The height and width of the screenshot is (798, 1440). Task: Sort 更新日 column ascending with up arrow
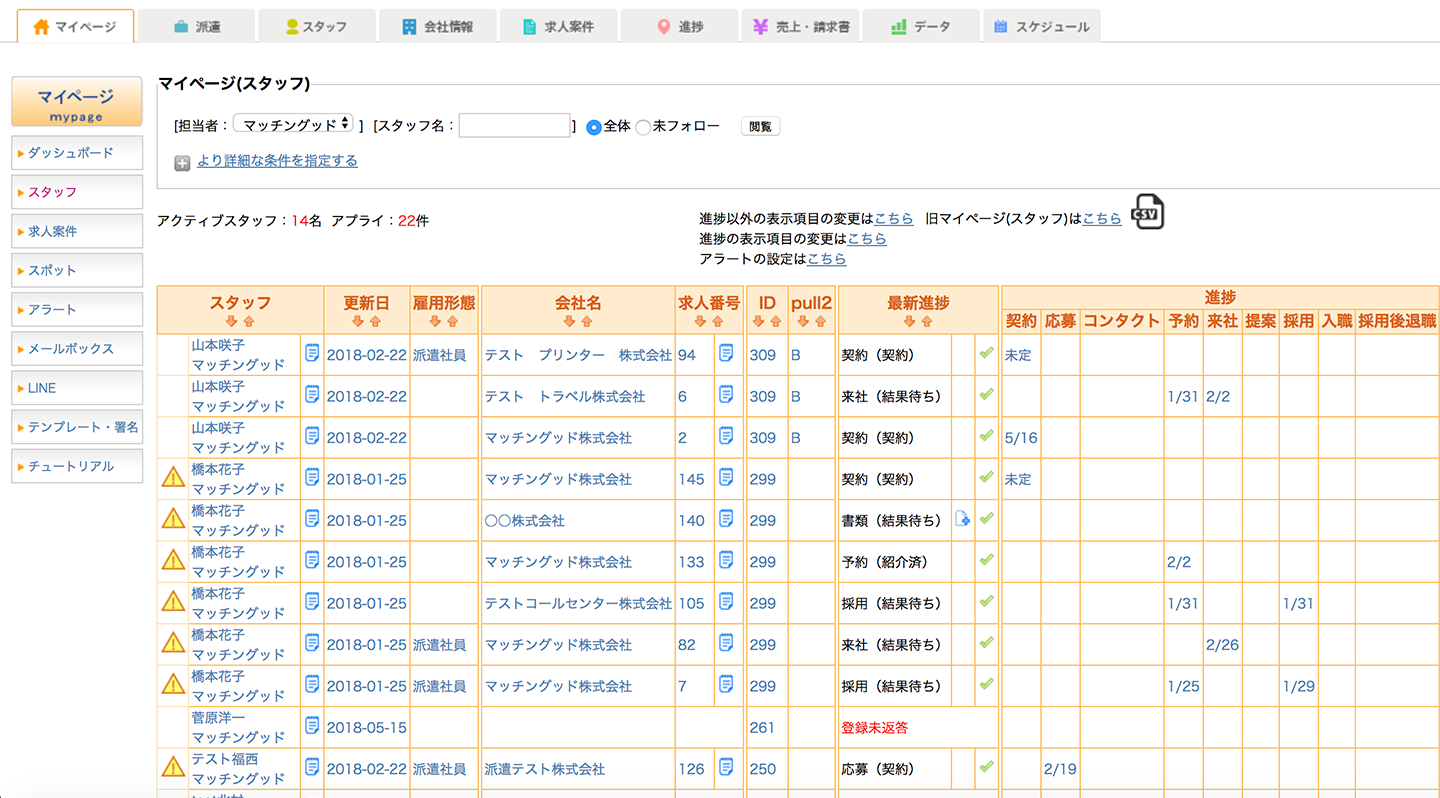(x=375, y=322)
